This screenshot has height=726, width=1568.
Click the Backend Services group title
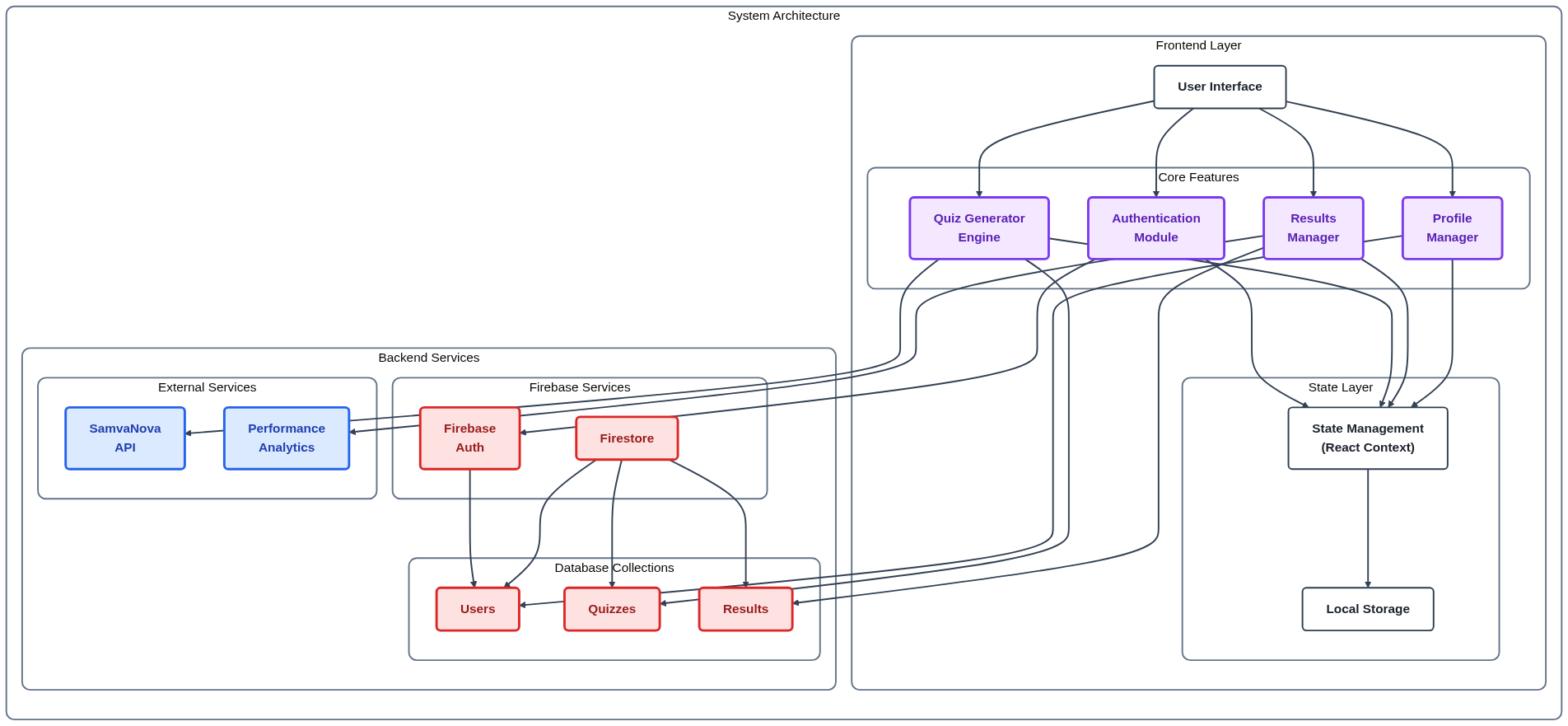pyautogui.click(x=428, y=358)
